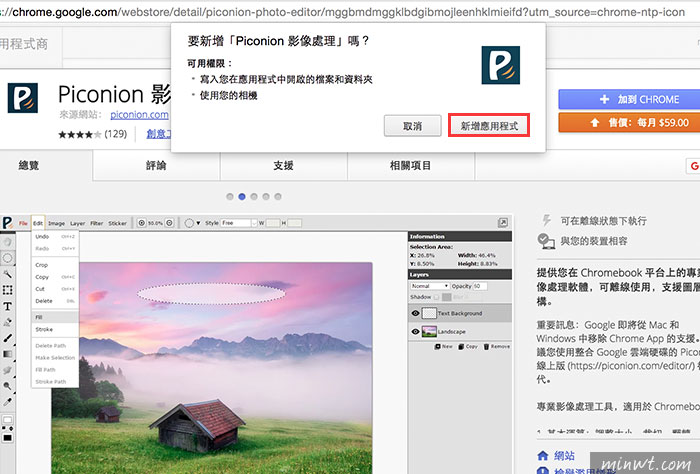Select the dashed rectangle marquee tool
Image resolution: width=700 pixels, height=474 pixels.
point(8,290)
